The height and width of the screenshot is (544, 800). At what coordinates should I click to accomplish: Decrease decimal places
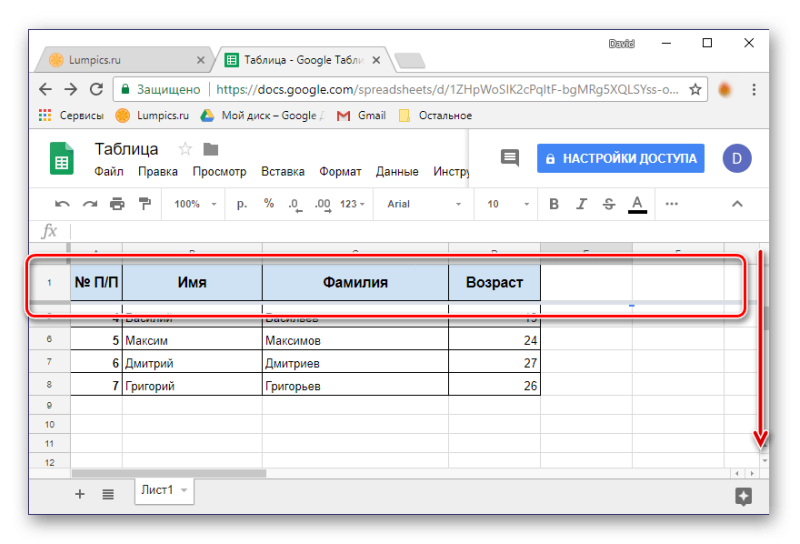coord(295,205)
